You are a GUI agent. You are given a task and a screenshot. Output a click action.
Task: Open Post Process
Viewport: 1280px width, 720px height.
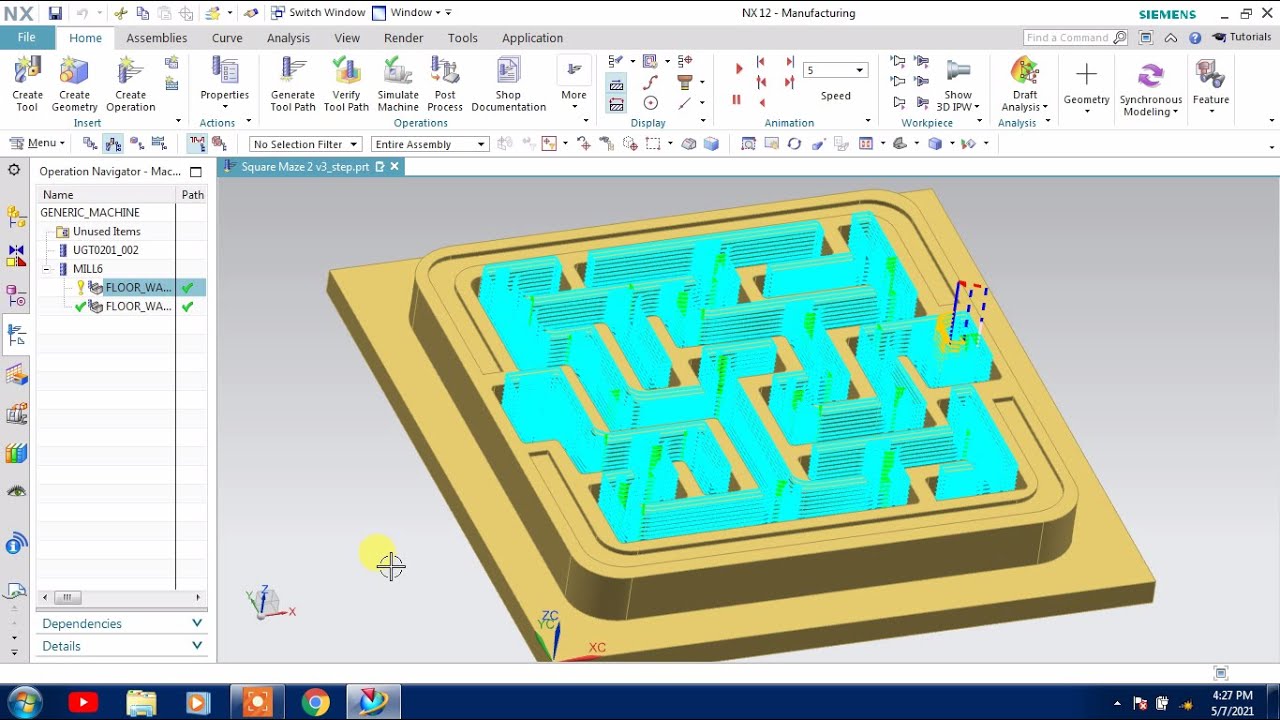click(x=445, y=83)
